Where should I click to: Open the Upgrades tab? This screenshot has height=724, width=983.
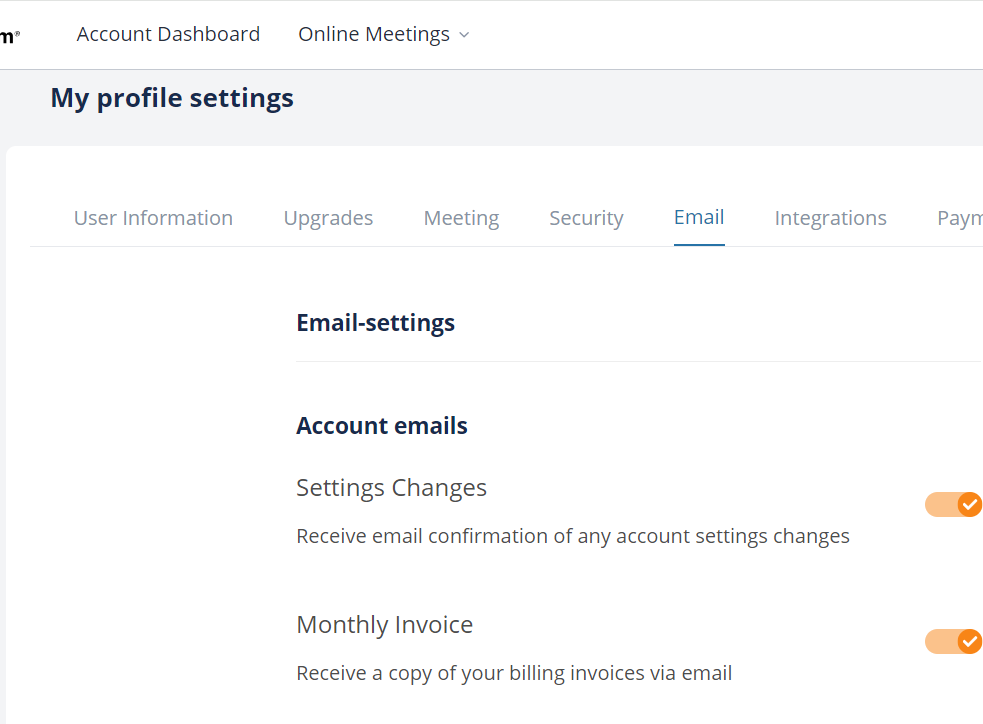tap(328, 218)
